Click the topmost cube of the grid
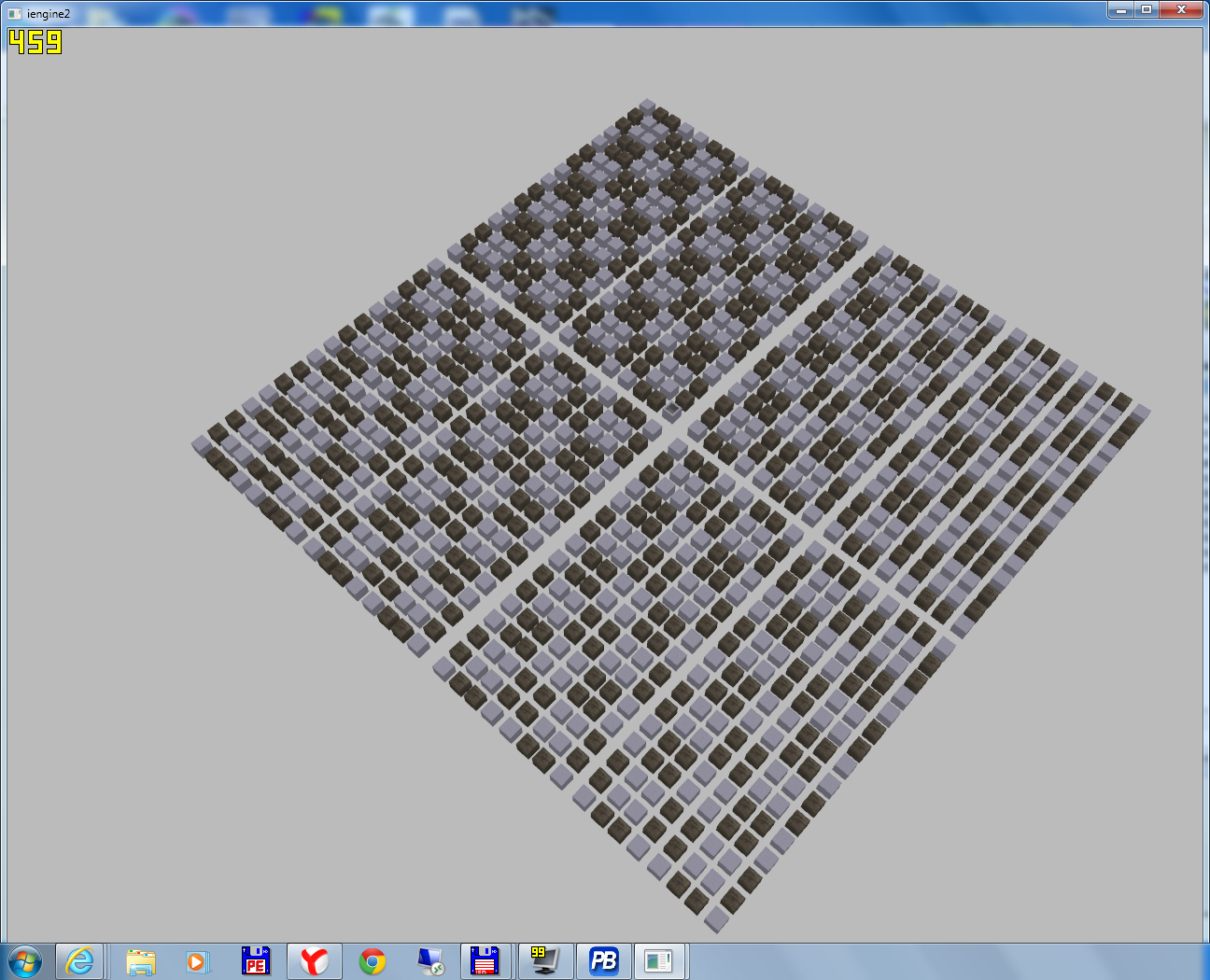Screen dimensions: 1210x980 [x=647, y=106]
